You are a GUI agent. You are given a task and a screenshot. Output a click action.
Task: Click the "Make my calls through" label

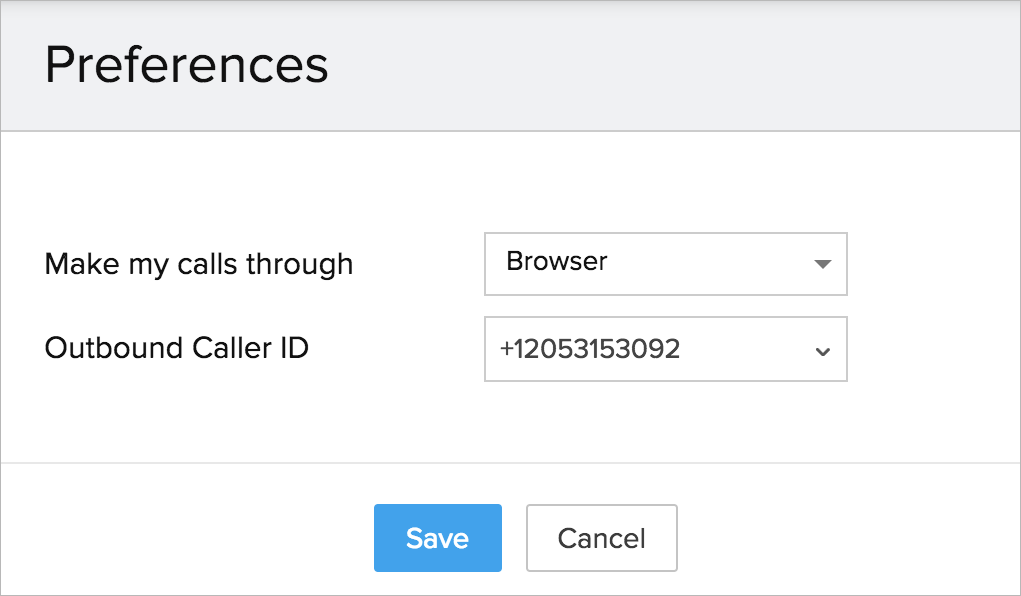coord(199,265)
